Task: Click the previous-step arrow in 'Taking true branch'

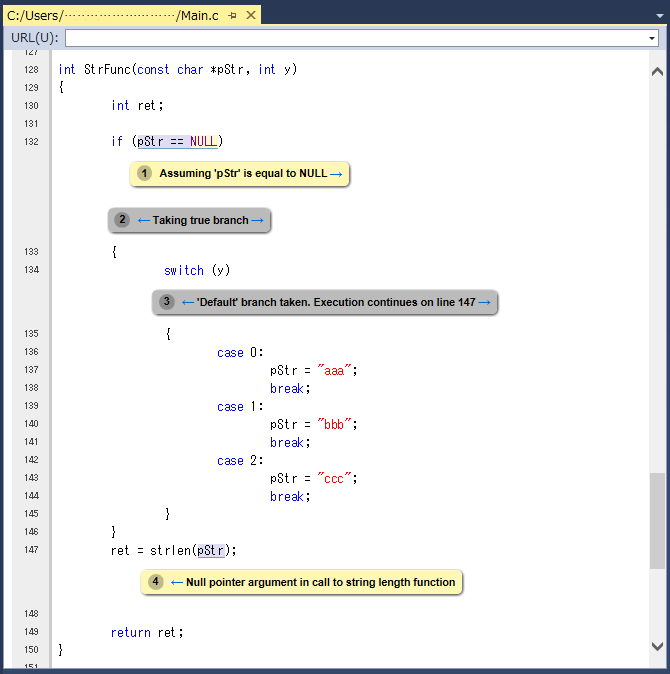Action: (143, 220)
